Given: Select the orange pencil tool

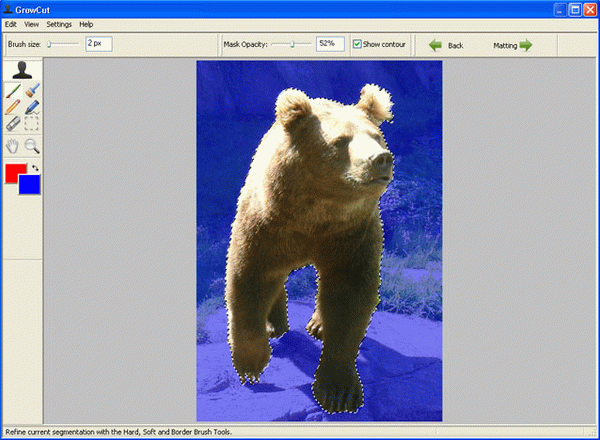Looking at the screenshot, I should 13,108.
